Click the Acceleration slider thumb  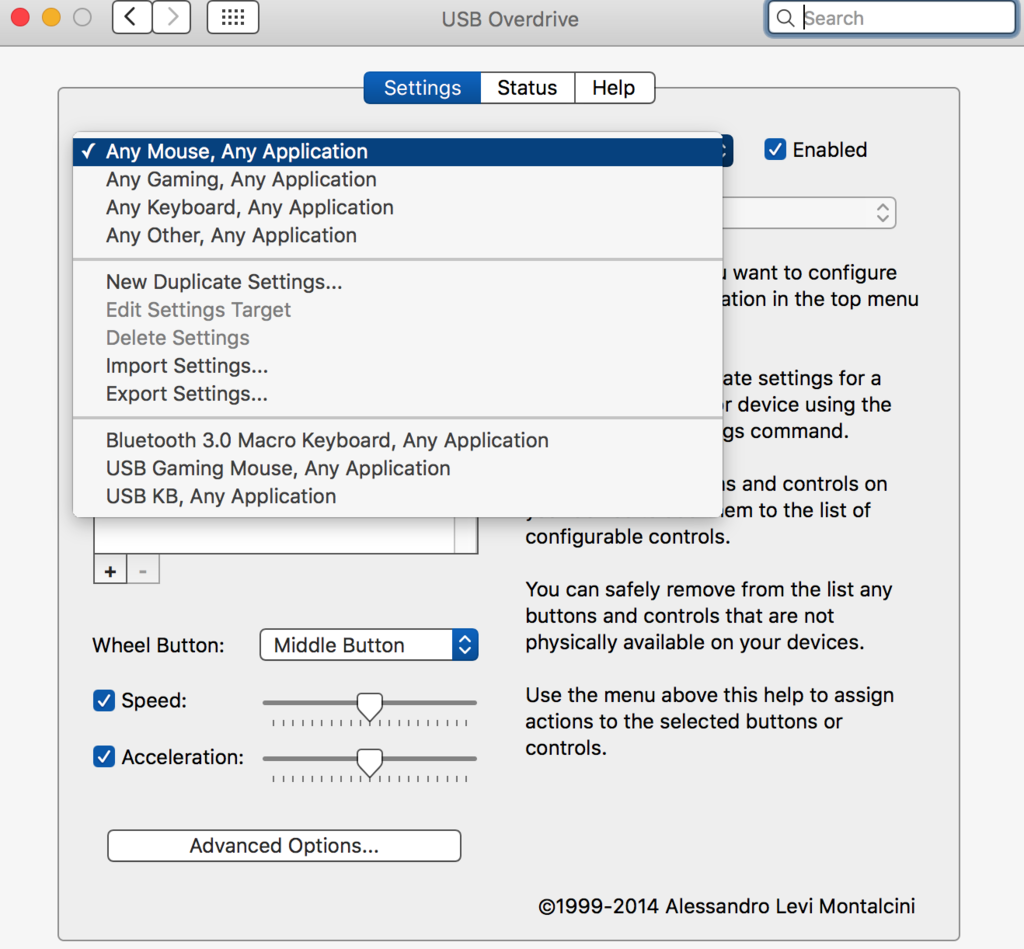tap(370, 763)
